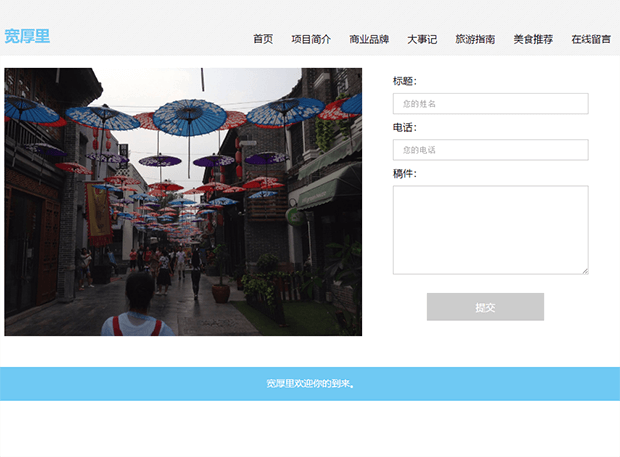Click inside the 稿件 message textarea
This screenshot has width=620, height=457.
click(490, 229)
